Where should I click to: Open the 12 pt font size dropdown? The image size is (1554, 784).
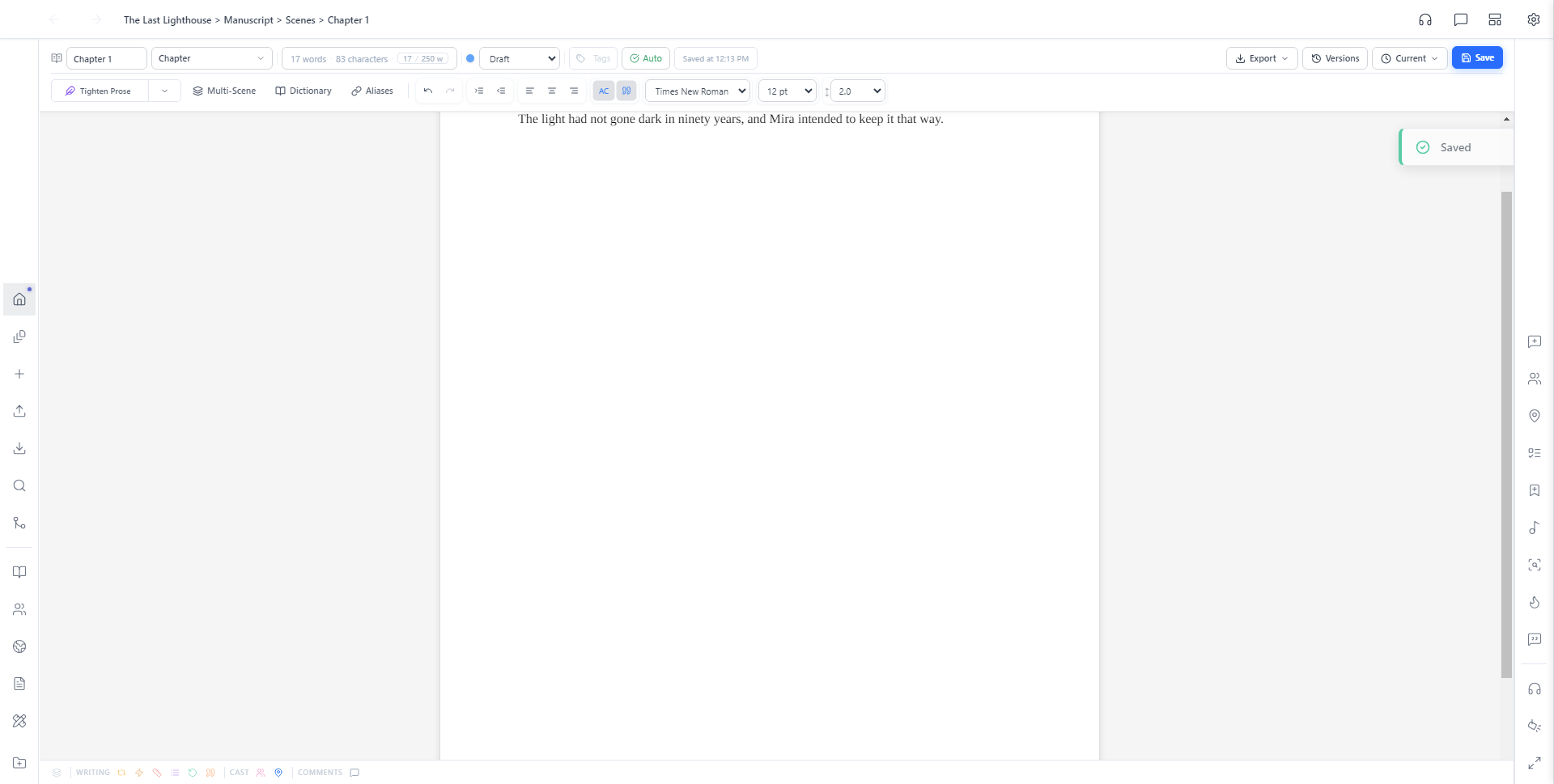(x=788, y=91)
